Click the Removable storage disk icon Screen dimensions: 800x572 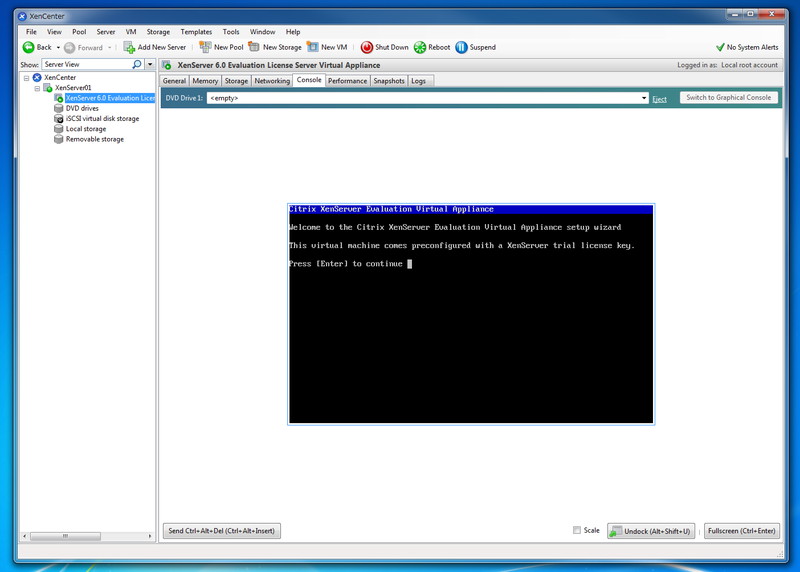pyautogui.click(x=59, y=139)
